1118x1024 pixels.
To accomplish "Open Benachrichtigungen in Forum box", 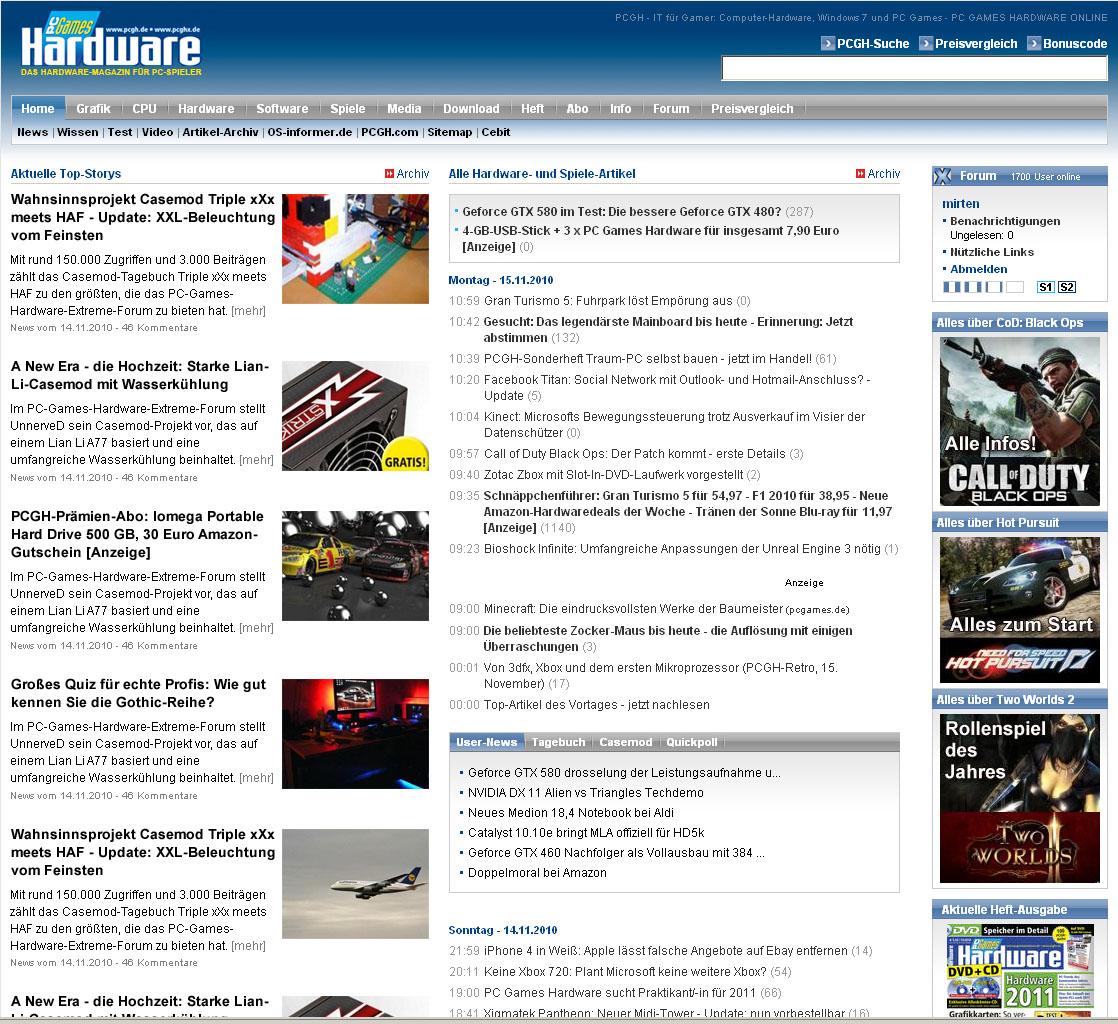I will (1005, 221).
